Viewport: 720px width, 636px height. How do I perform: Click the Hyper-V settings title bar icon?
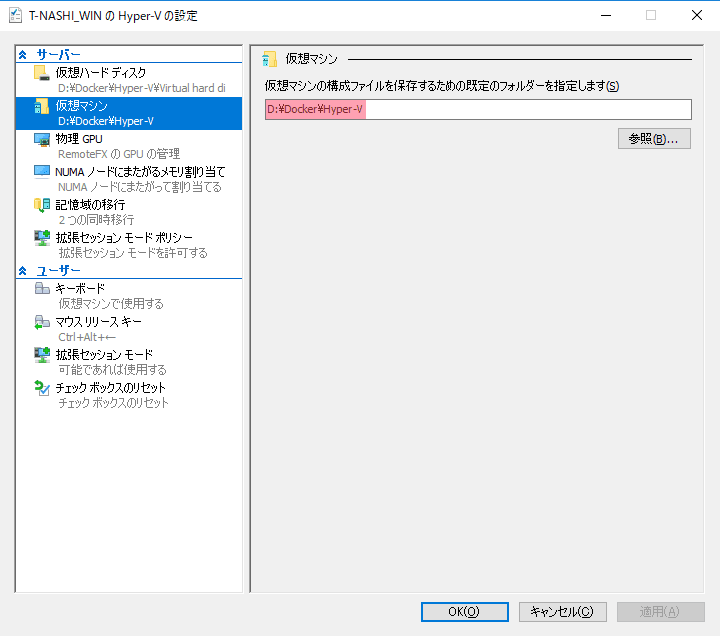15,15
